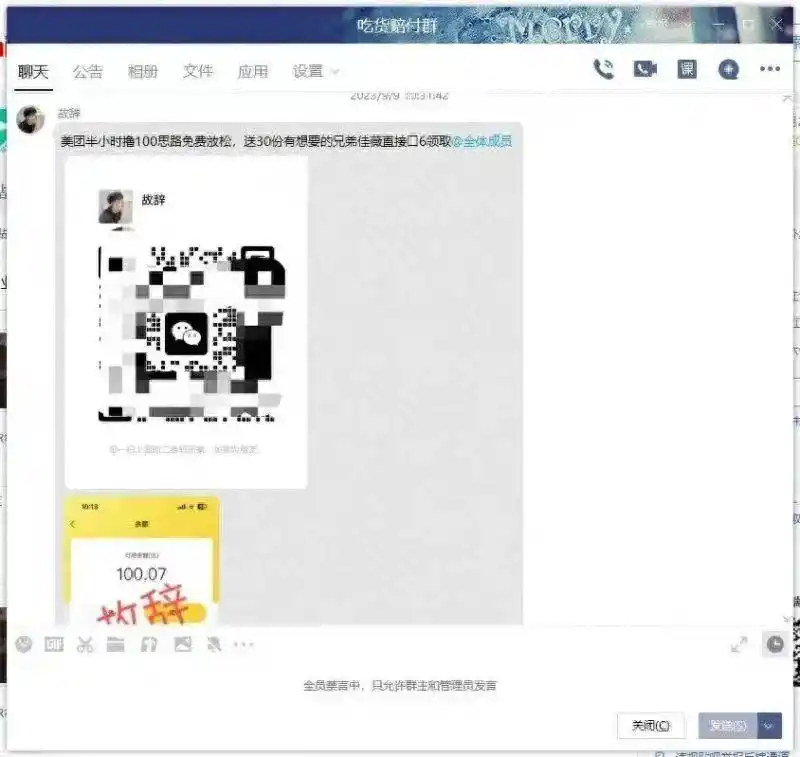Screen dimensions: 800x757
Task: Start a voice call from the top toolbar
Action: click(x=604, y=69)
